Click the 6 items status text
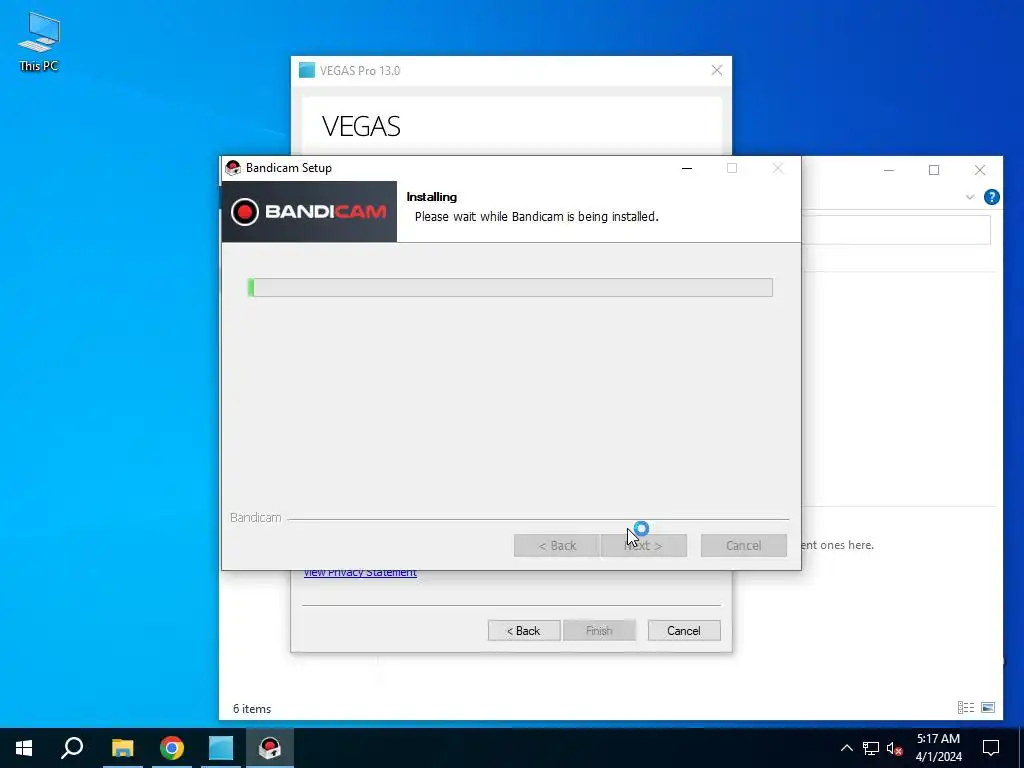This screenshot has width=1024, height=768. coord(252,709)
